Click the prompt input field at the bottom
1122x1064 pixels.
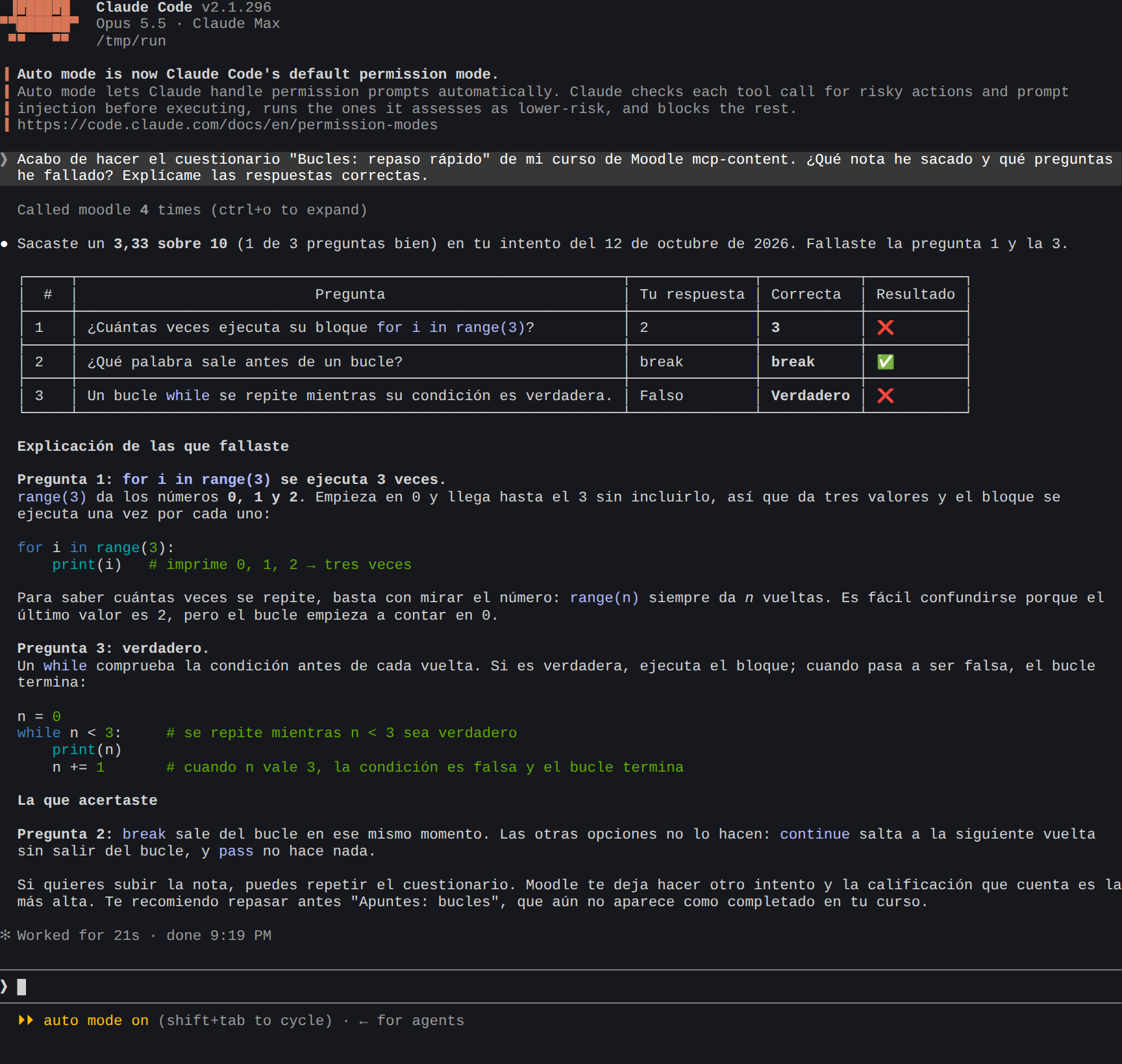(x=561, y=987)
